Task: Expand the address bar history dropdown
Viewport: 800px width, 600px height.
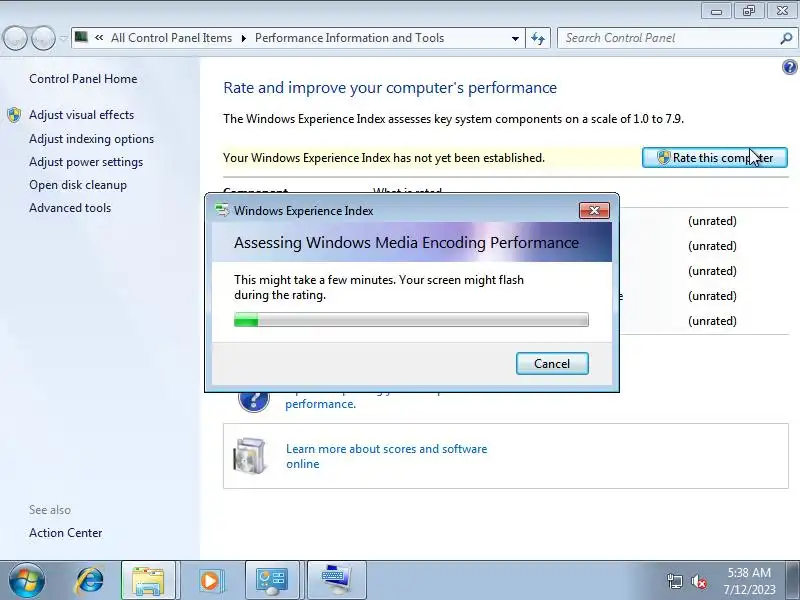Action: pos(515,38)
